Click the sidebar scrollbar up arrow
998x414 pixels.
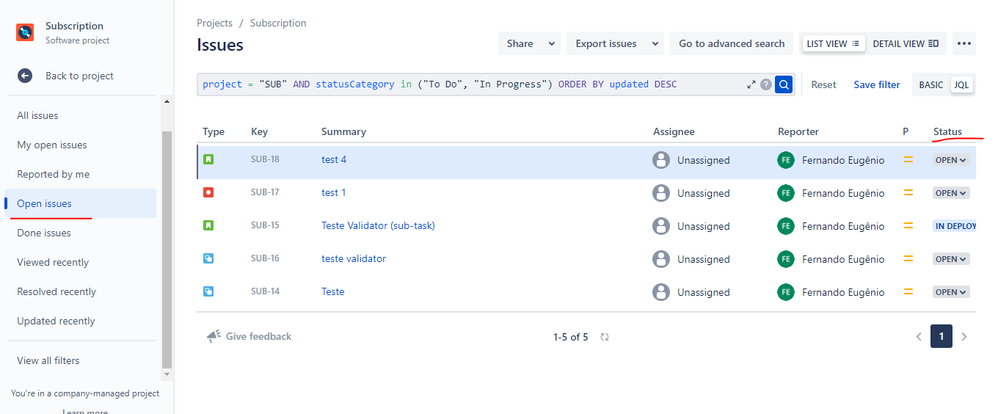(x=167, y=101)
